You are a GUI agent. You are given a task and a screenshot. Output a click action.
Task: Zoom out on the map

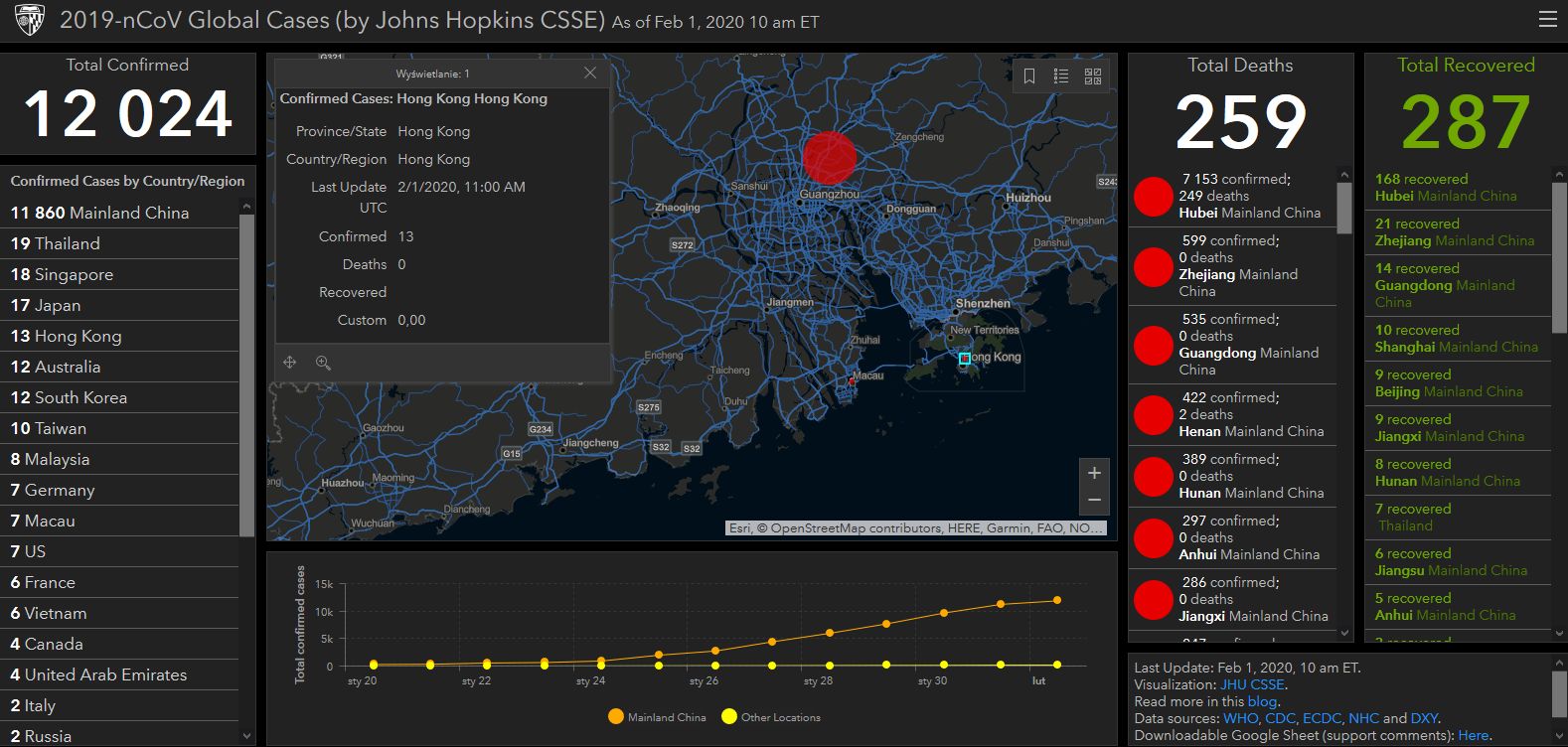pos(1094,500)
